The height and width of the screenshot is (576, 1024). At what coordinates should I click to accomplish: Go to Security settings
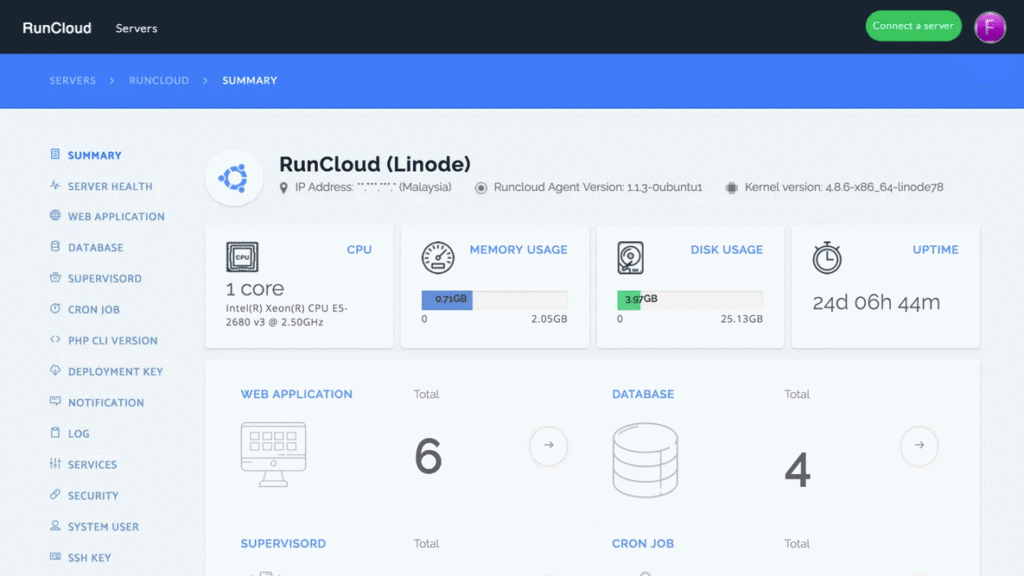click(93, 496)
